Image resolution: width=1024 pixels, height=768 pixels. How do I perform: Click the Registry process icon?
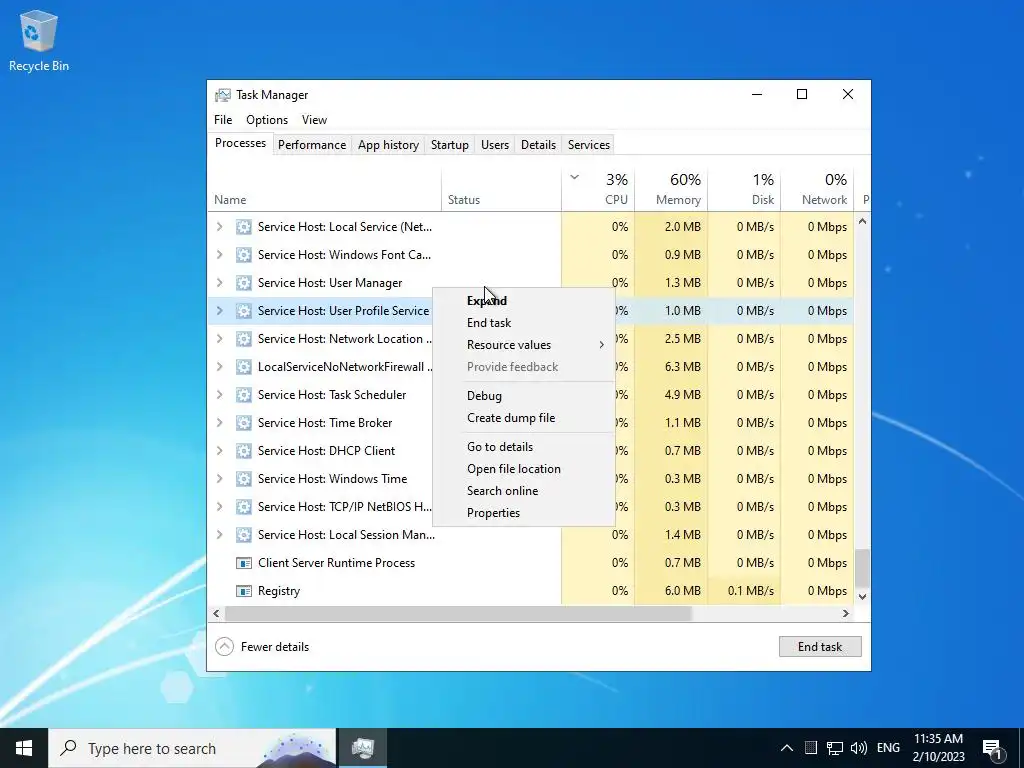[244, 591]
